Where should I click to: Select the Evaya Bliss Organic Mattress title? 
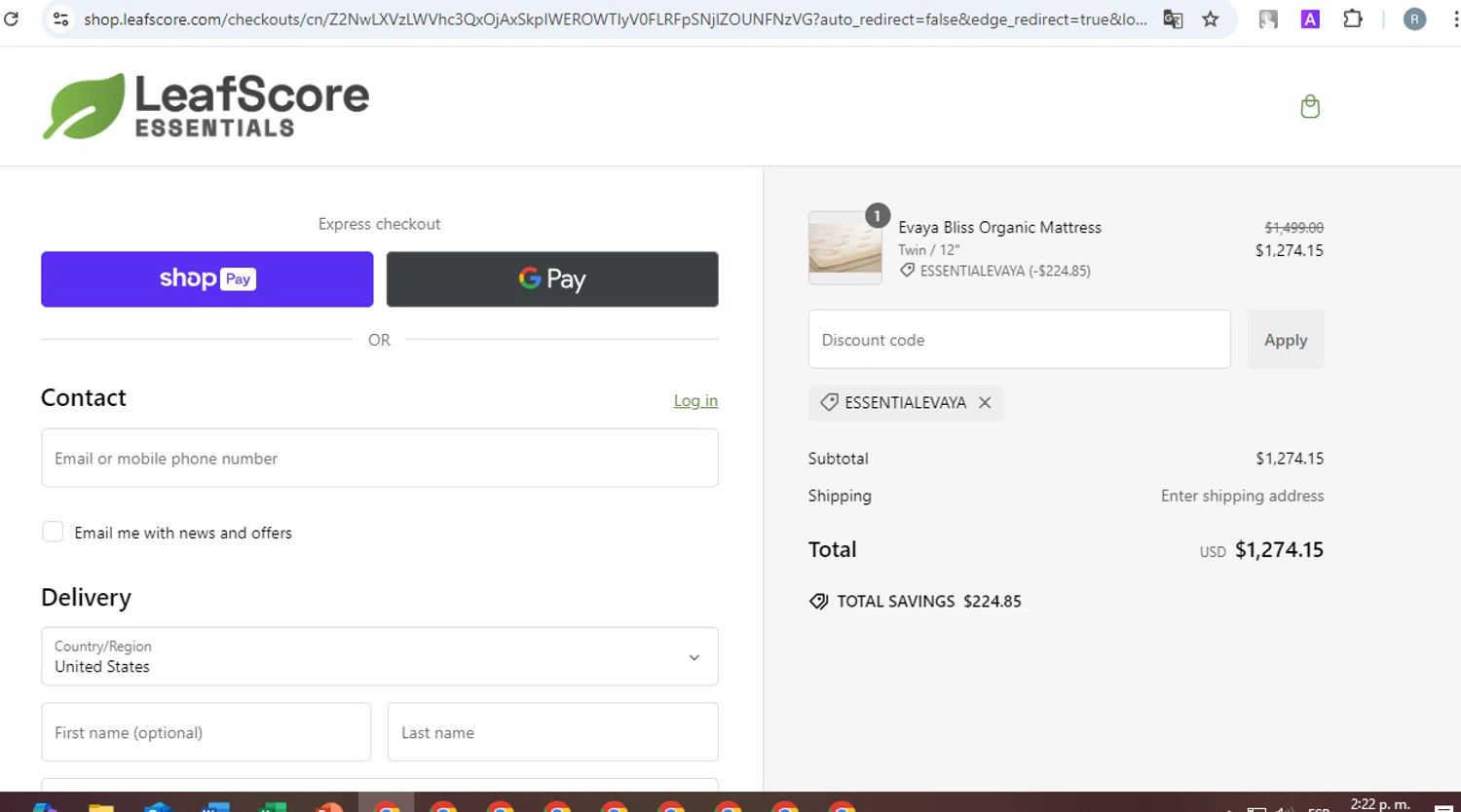[999, 227]
